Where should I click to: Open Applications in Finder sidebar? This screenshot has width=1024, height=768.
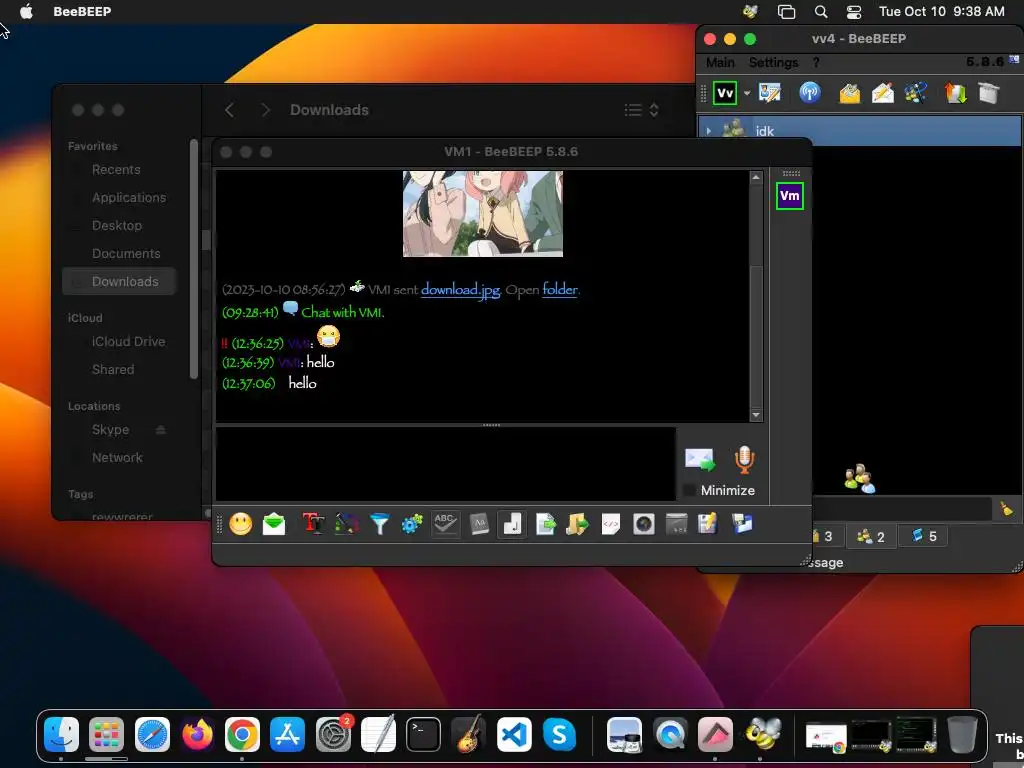pos(129,197)
